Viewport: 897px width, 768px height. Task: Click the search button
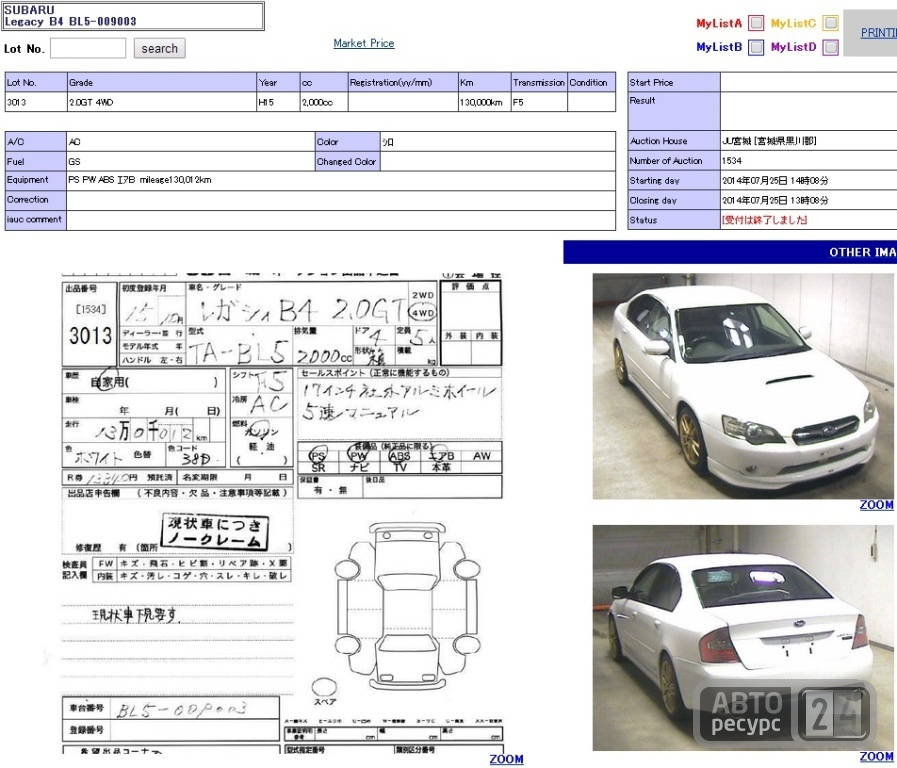click(x=160, y=48)
